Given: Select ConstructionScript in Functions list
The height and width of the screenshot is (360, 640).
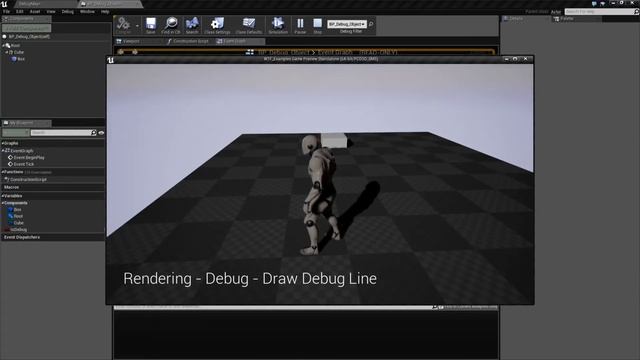Looking at the screenshot, I should [x=25, y=180].
